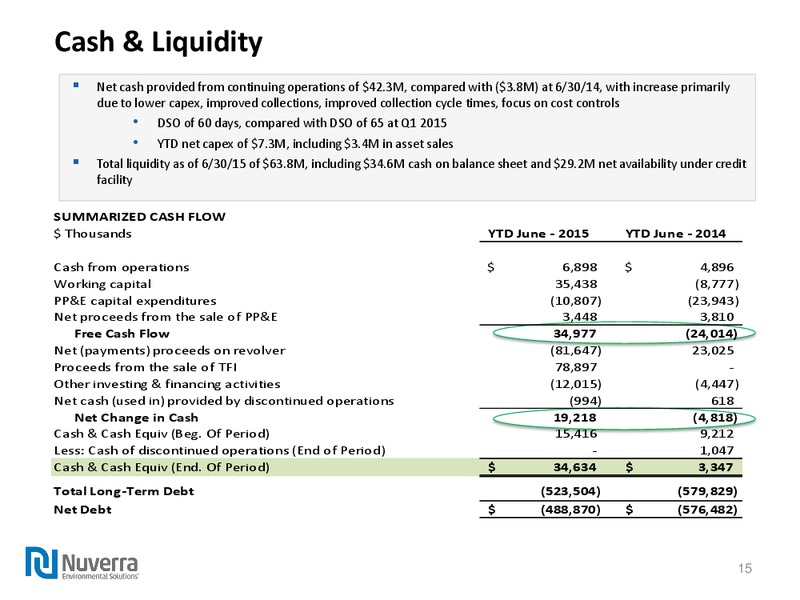Select 'PP&E capital expenditures' label
The height and width of the screenshot is (600, 800).
click(135, 301)
